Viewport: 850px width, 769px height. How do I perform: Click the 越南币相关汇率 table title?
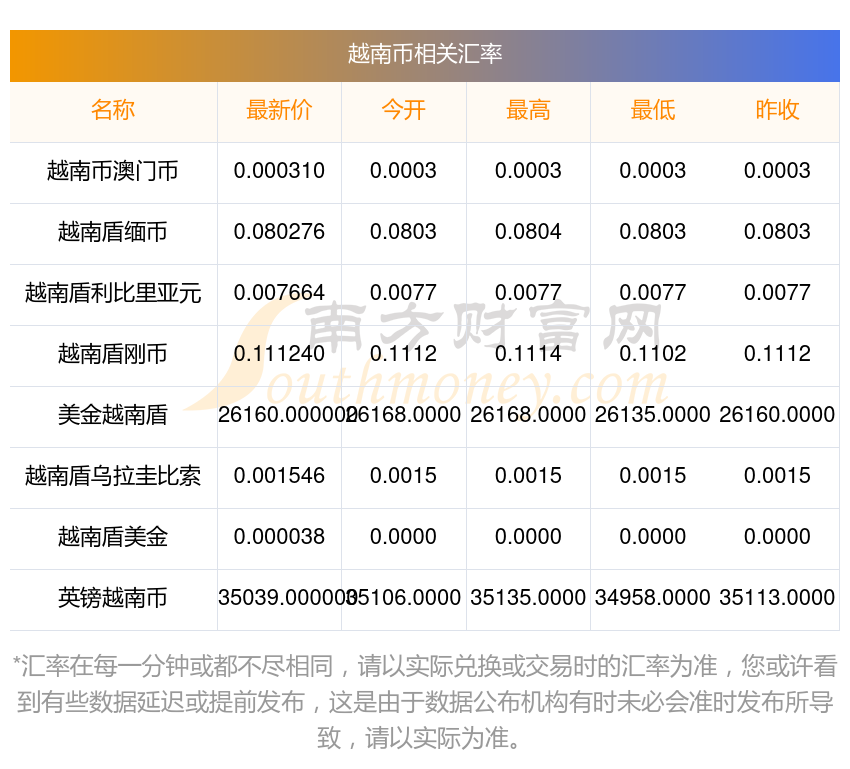(424, 54)
